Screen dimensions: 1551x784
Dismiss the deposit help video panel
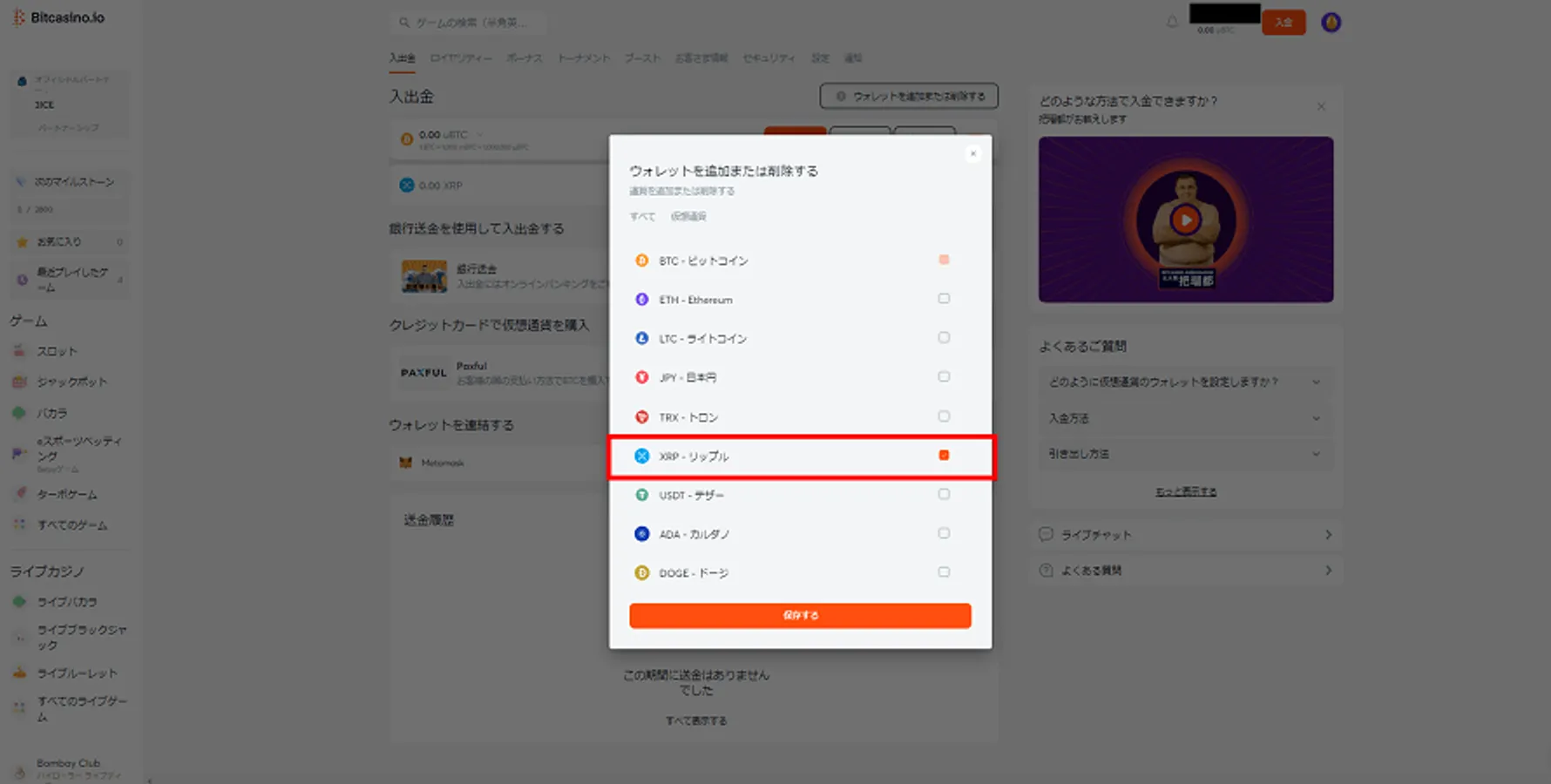click(1321, 106)
